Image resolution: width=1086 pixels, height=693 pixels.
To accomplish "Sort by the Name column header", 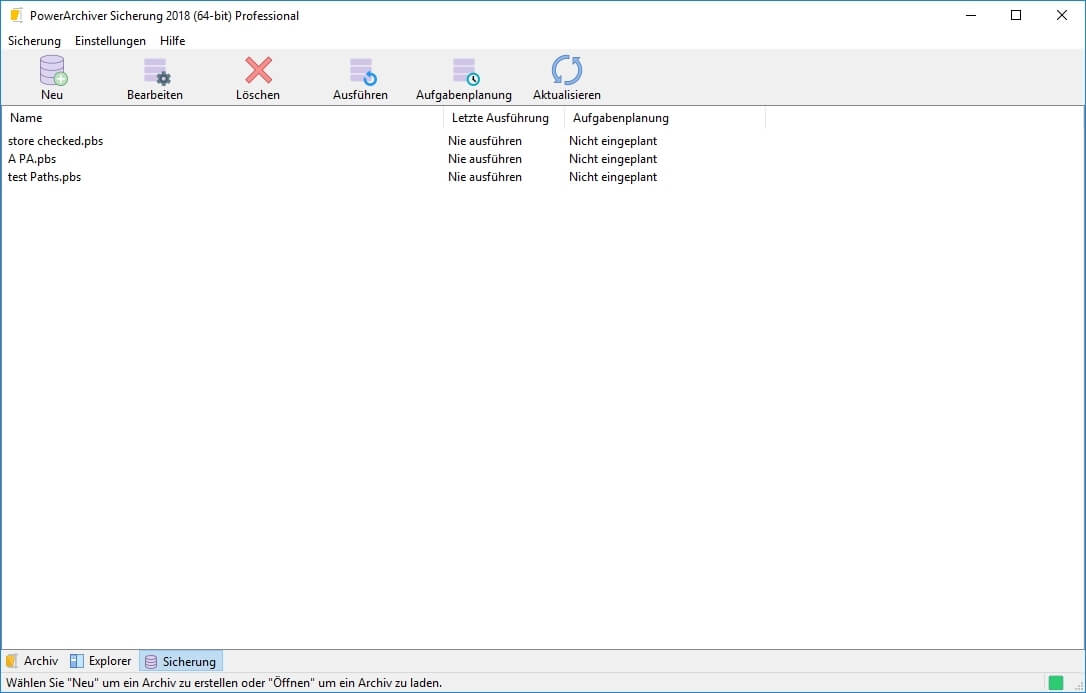I will 26,118.
